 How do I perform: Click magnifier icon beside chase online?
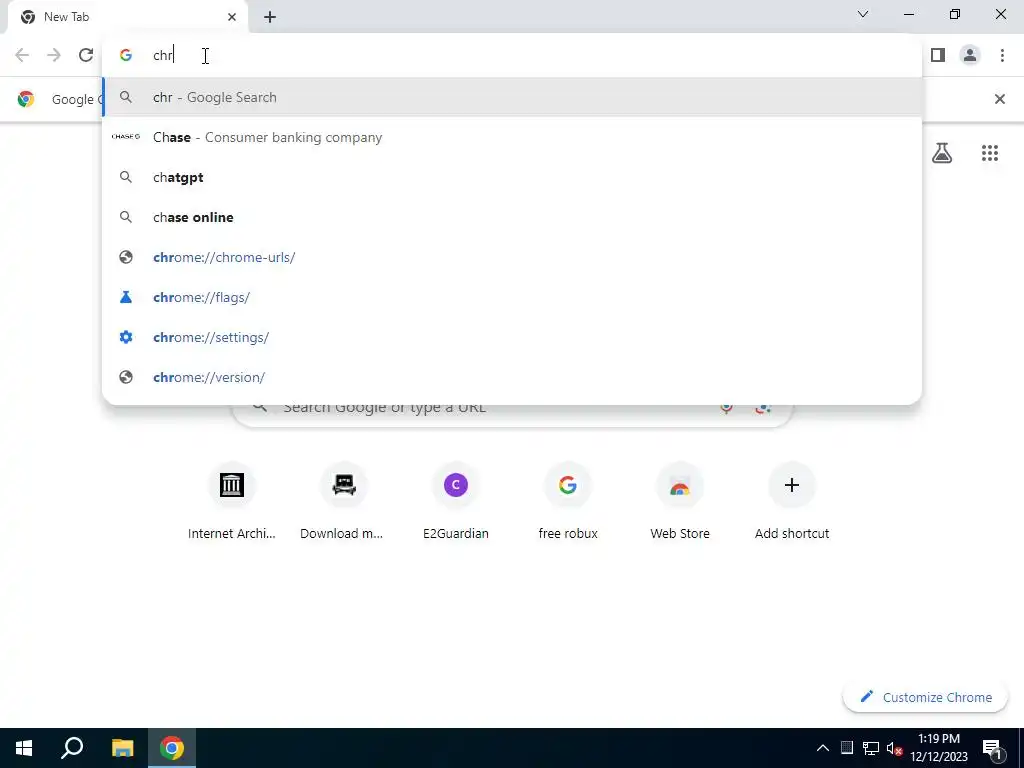point(126,217)
